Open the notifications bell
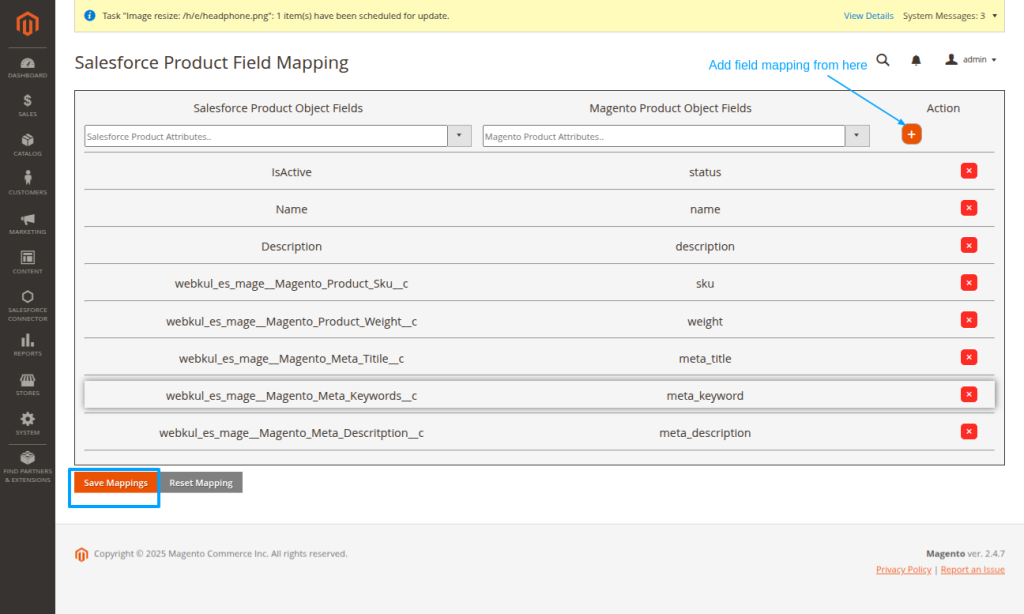This screenshot has height=614, width=1024. (916, 60)
